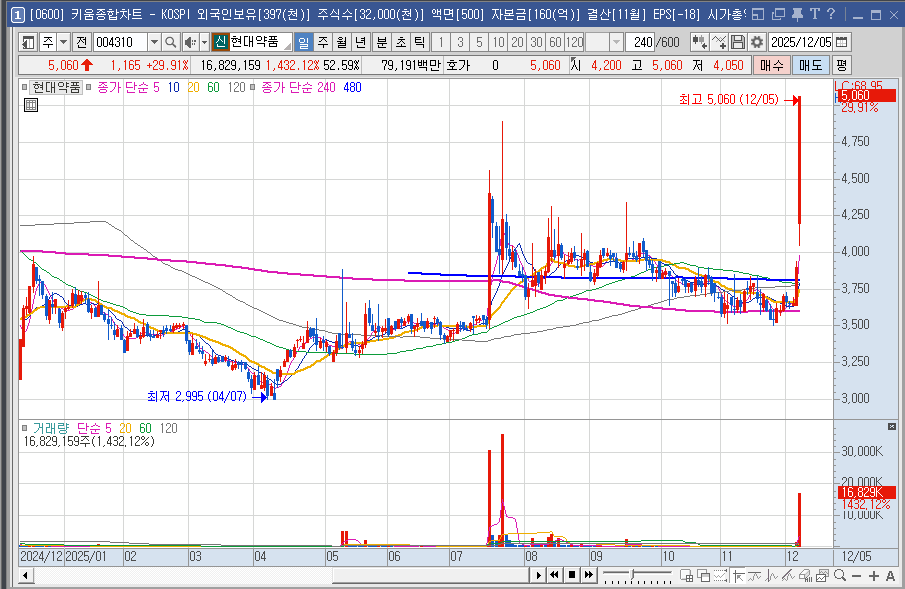905x589 pixels.
Task: Choose the 3 interval button
Action: [460, 42]
